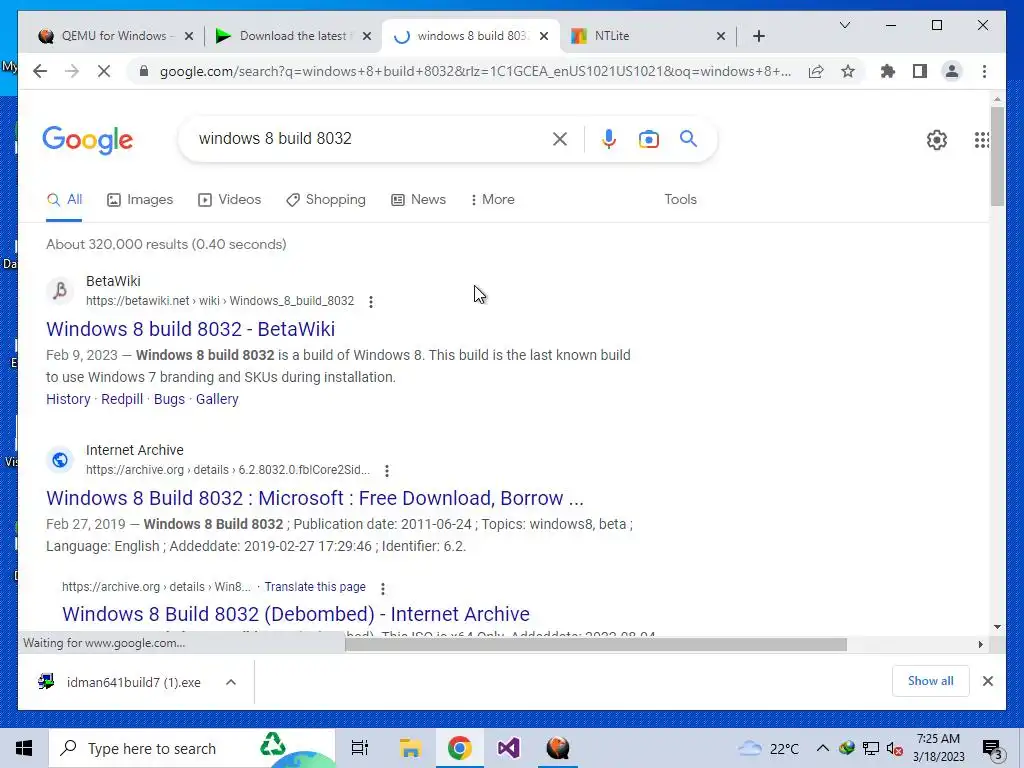Open the share page icon in address bar
Image resolution: width=1024 pixels, height=768 pixels.
816,71
